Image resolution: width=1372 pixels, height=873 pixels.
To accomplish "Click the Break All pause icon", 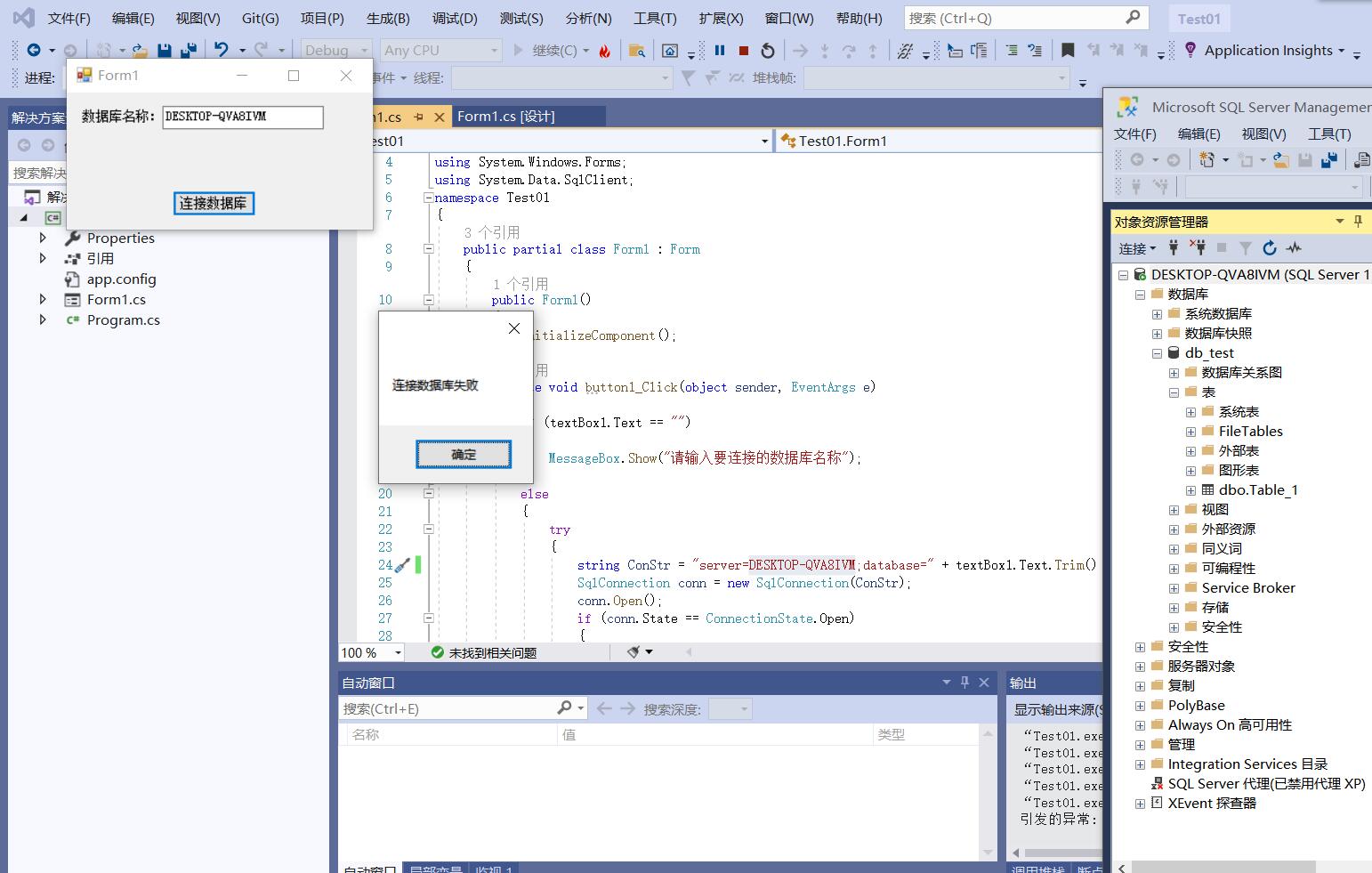I will 720,51.
